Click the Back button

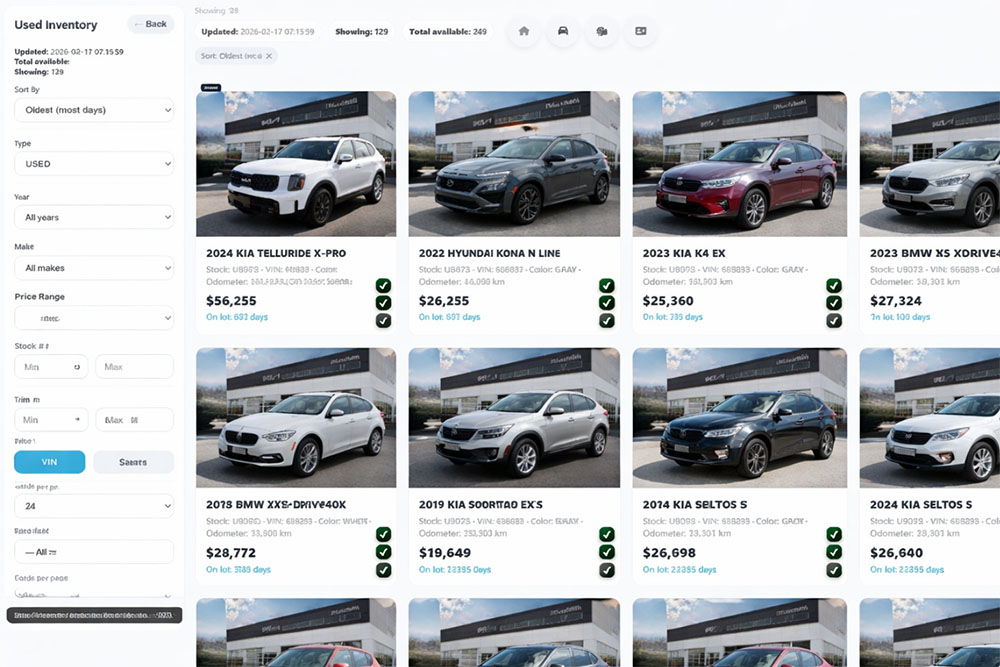tap(151, 23)
